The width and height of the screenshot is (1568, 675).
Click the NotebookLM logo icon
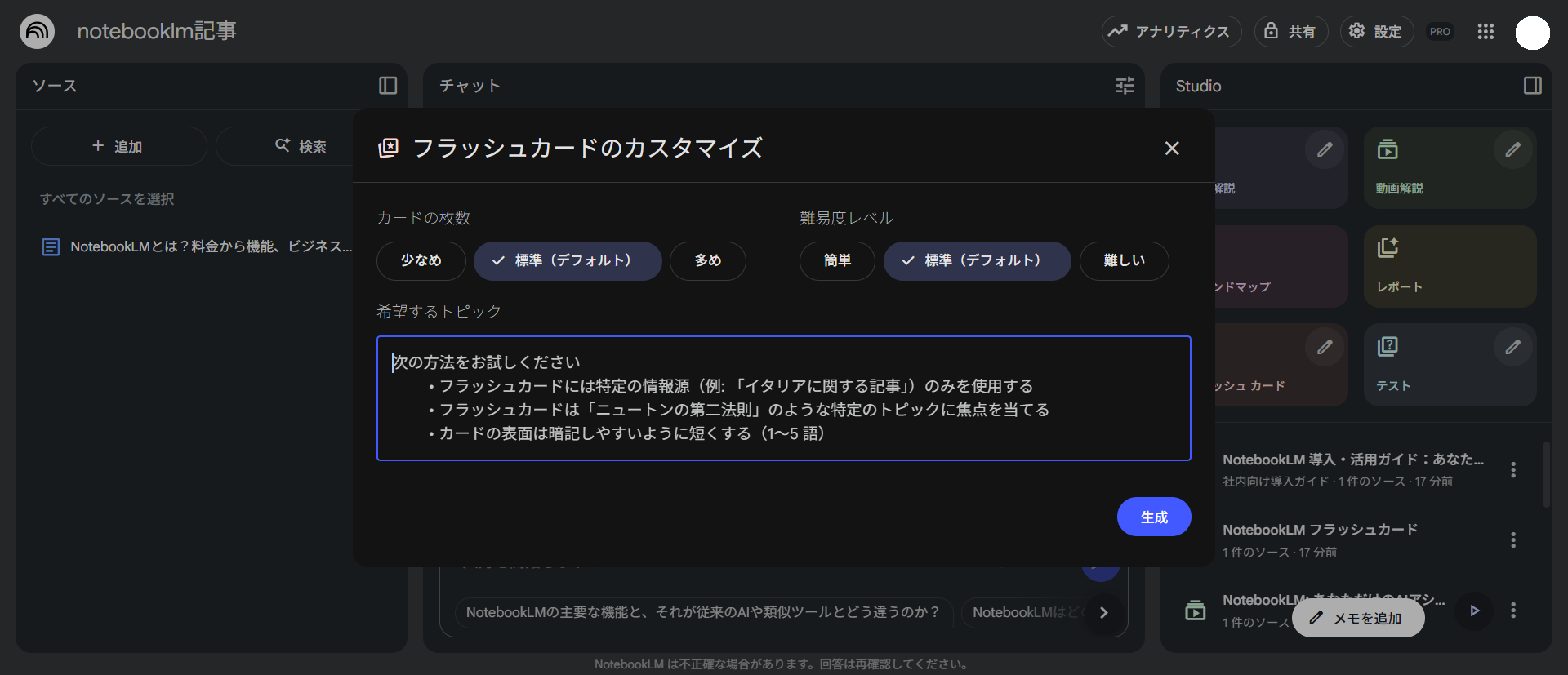pyautogui.click(x=37, y=32)
